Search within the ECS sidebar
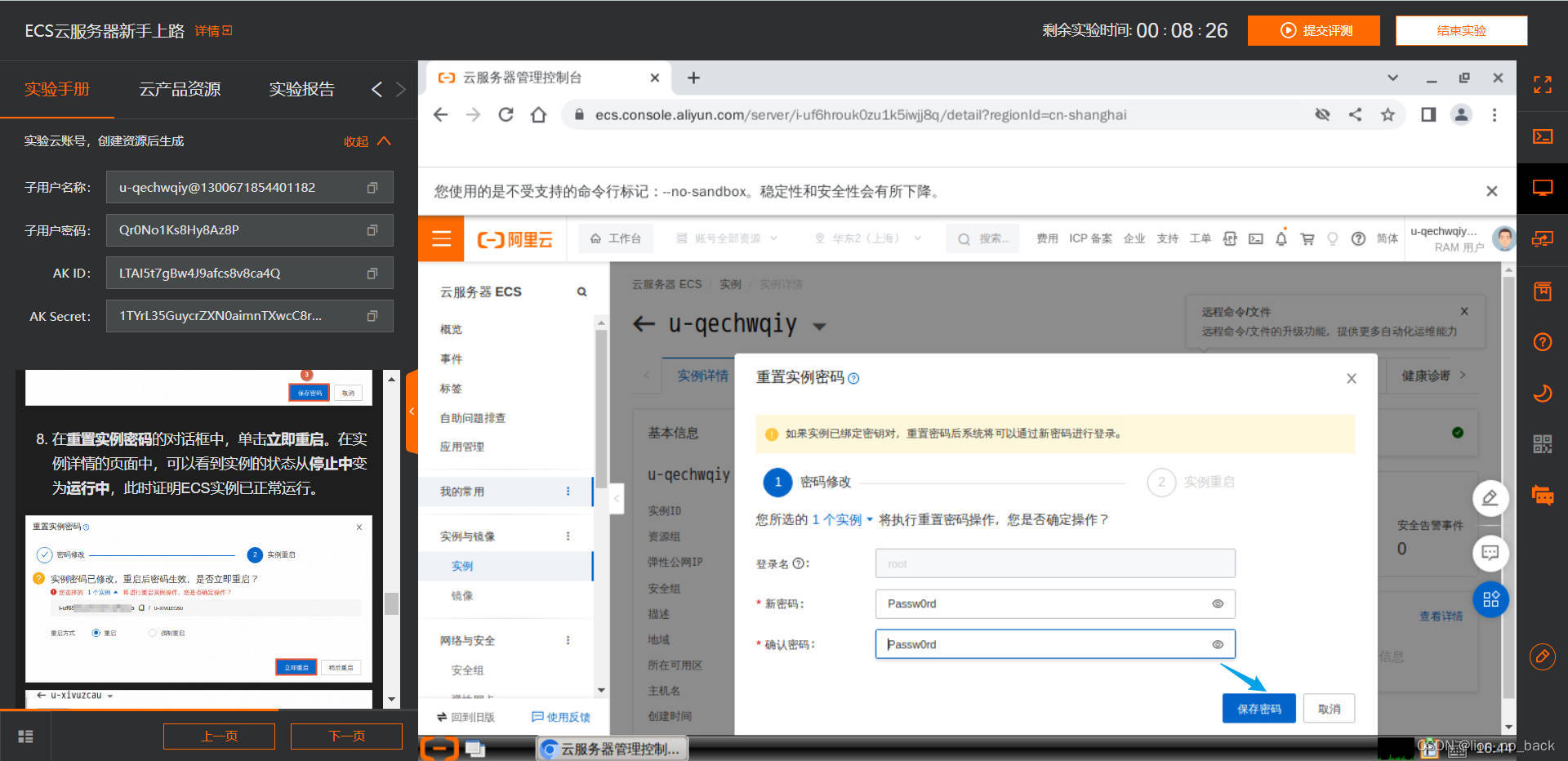 pos(582,291)
